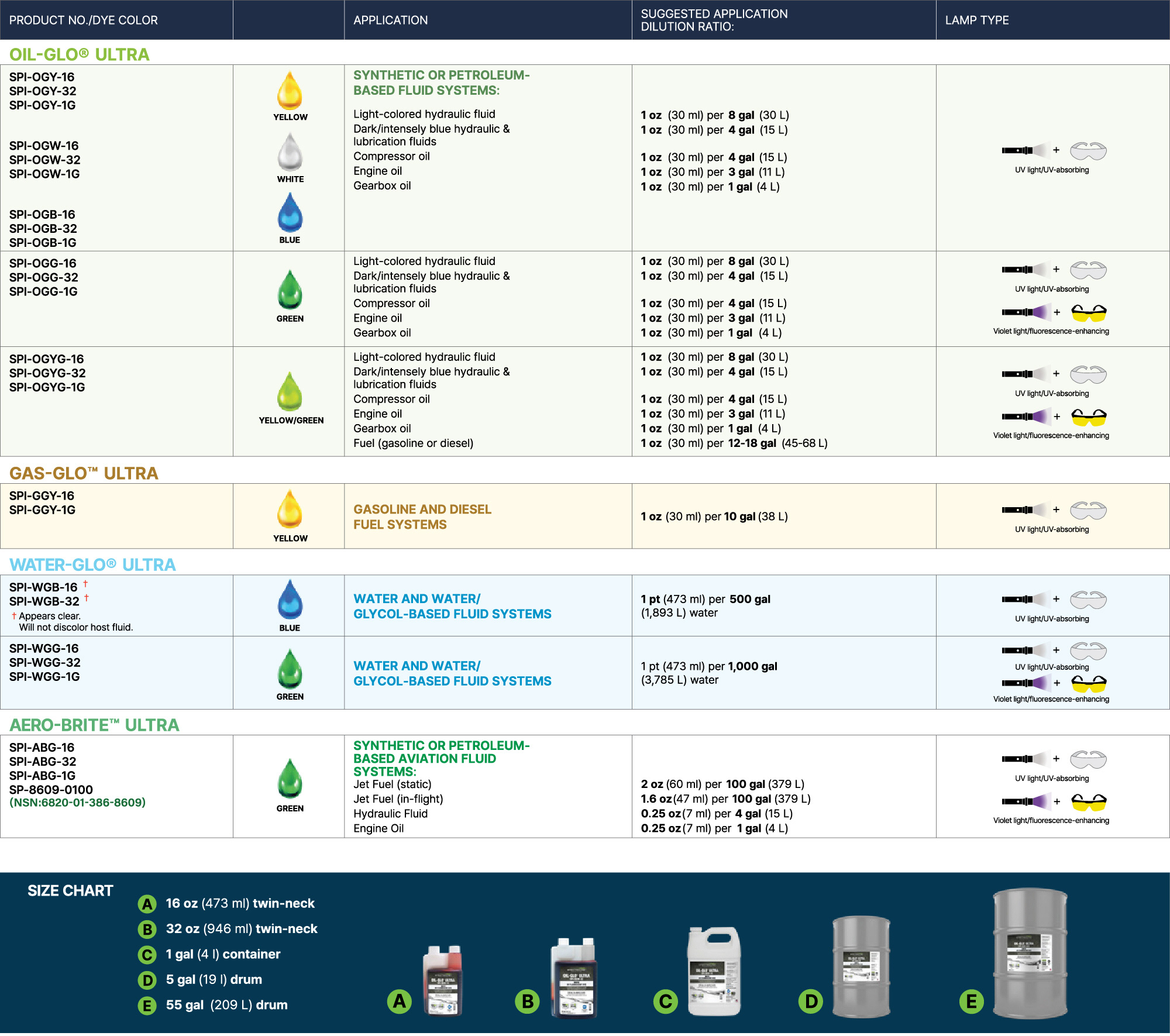Click the green circle C in size list
The height and width of the screenshot is (1036, 1170).
click(147, 955)
